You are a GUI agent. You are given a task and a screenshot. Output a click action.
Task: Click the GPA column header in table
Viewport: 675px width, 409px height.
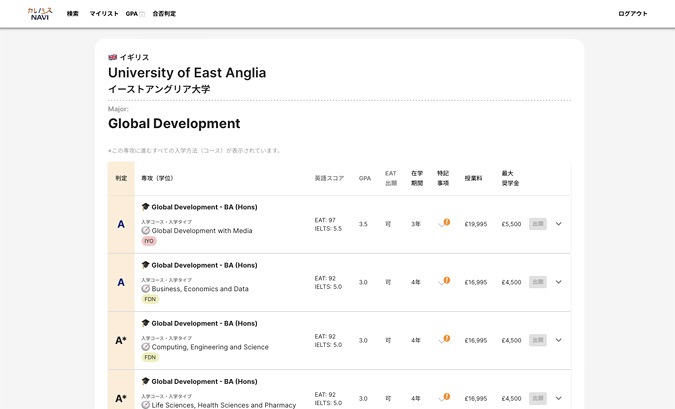[365, 178]
